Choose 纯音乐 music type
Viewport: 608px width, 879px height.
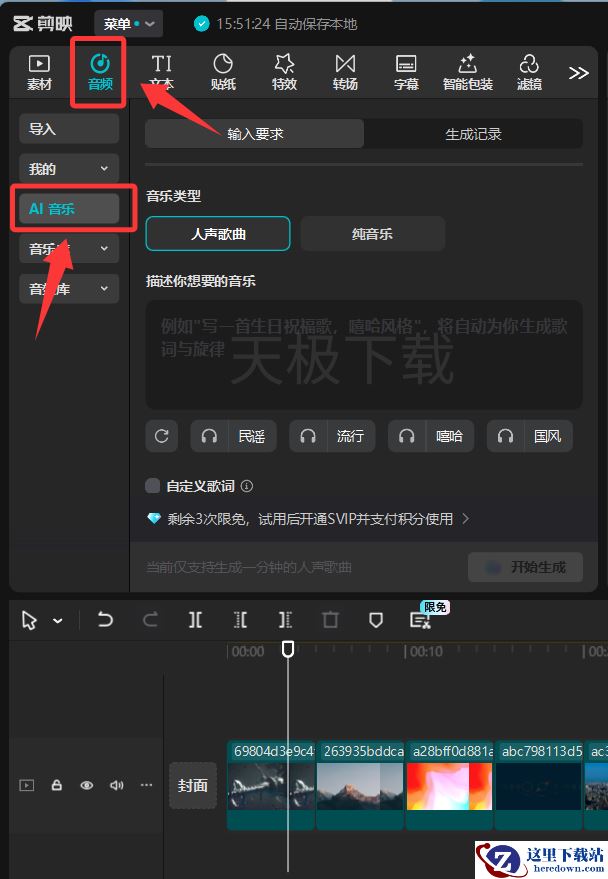[373, 234]
